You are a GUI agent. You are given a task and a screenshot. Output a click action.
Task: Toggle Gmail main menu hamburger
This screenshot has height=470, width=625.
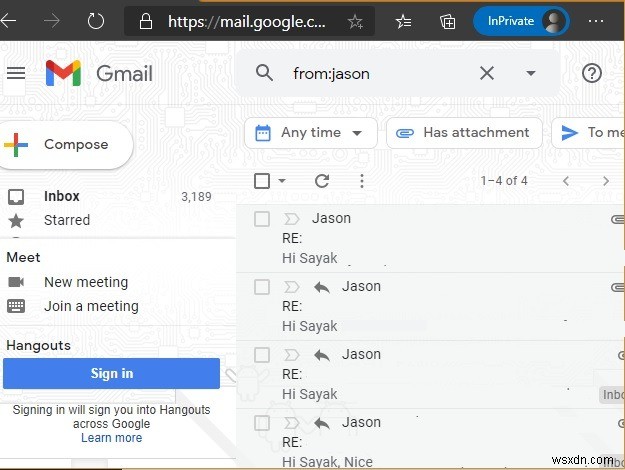16,73
